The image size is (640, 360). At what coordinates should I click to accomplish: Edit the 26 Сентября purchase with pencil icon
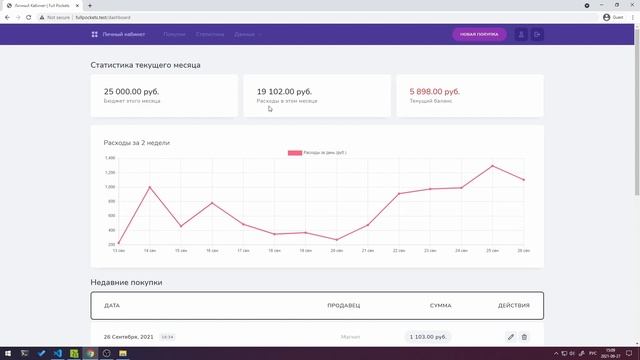pyautogui.click(x=511, y=337)
